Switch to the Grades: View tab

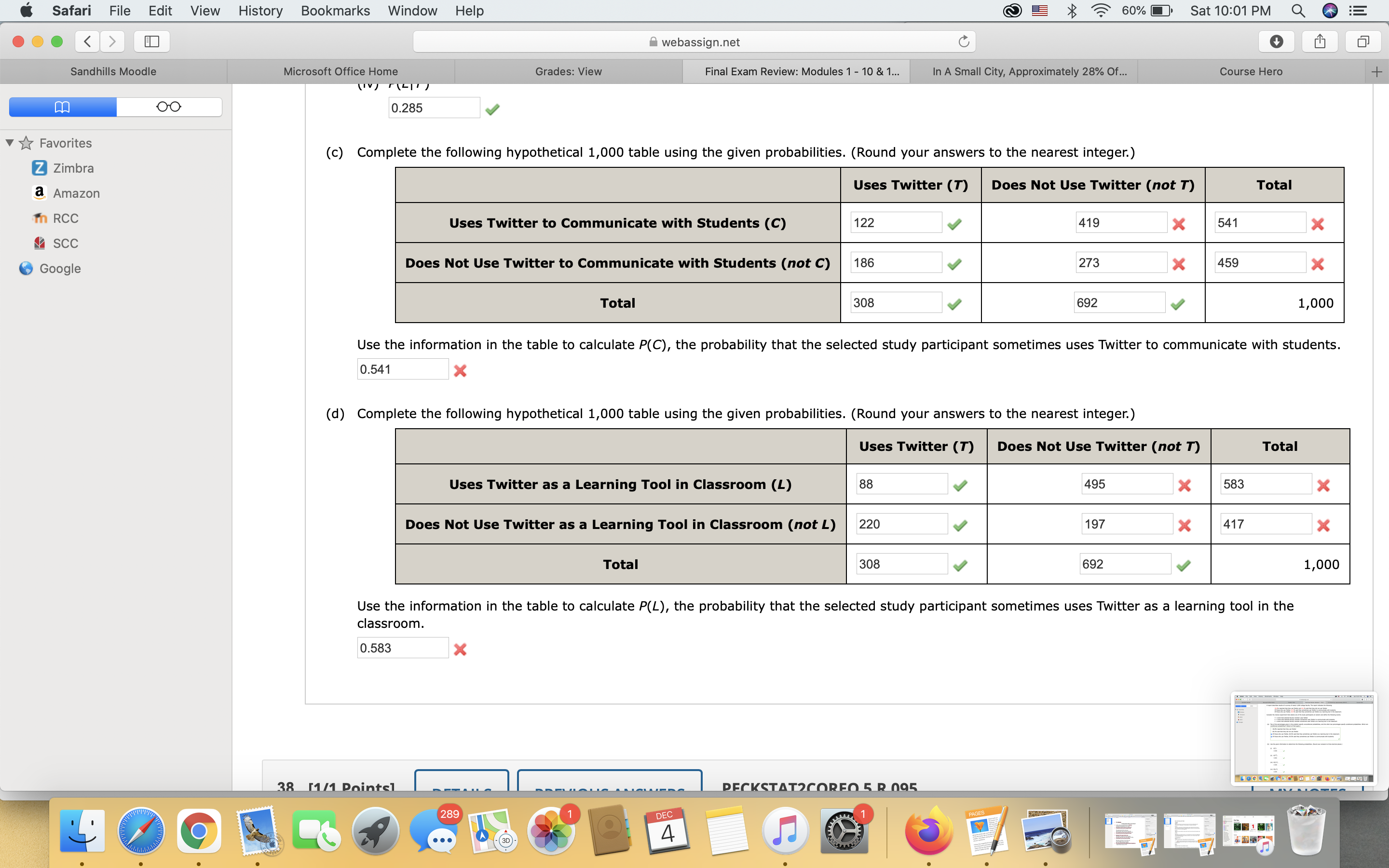pos(568,72)
